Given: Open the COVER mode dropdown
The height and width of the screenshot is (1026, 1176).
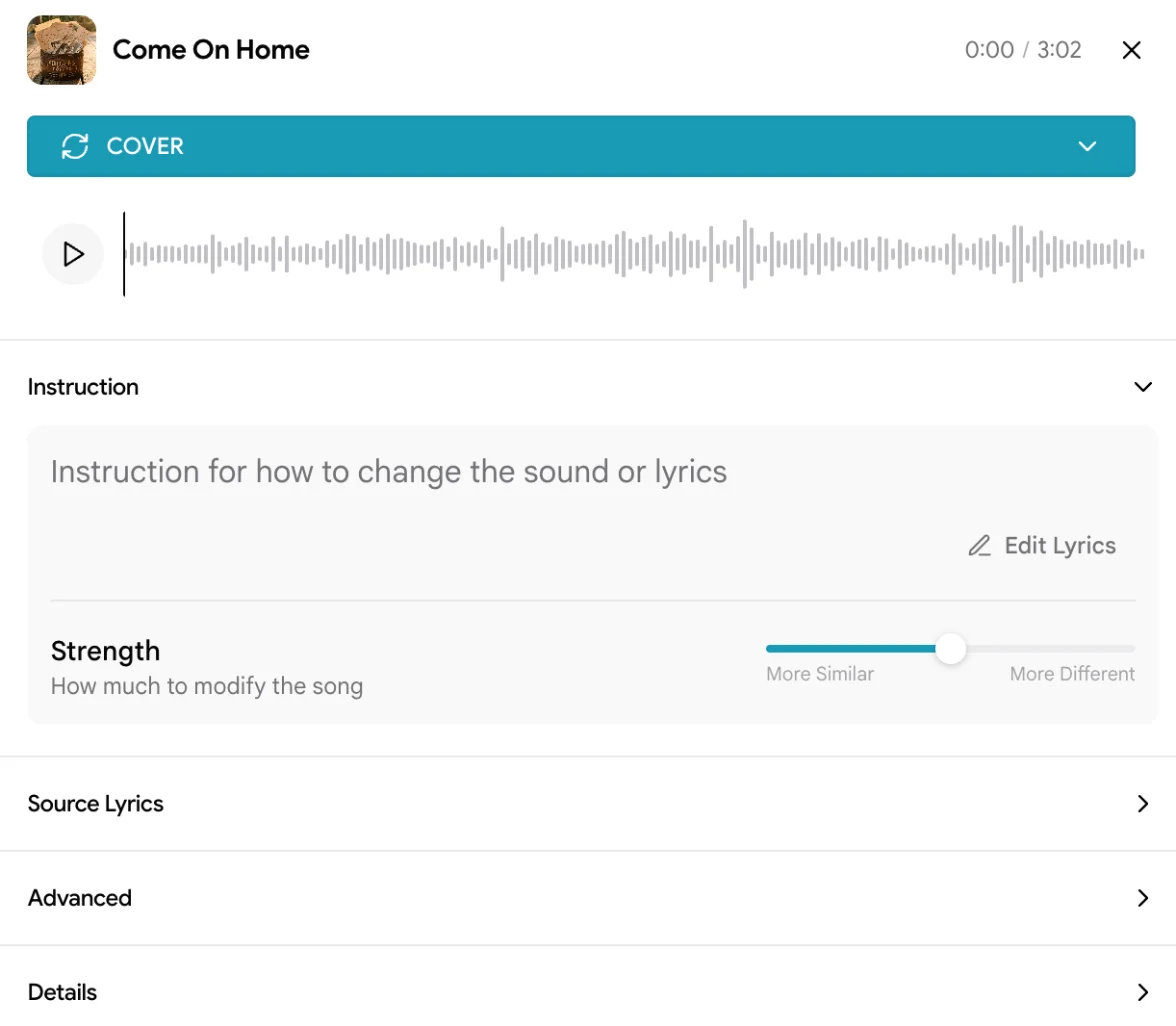Looking at the screenshot, I should point(581,146).
